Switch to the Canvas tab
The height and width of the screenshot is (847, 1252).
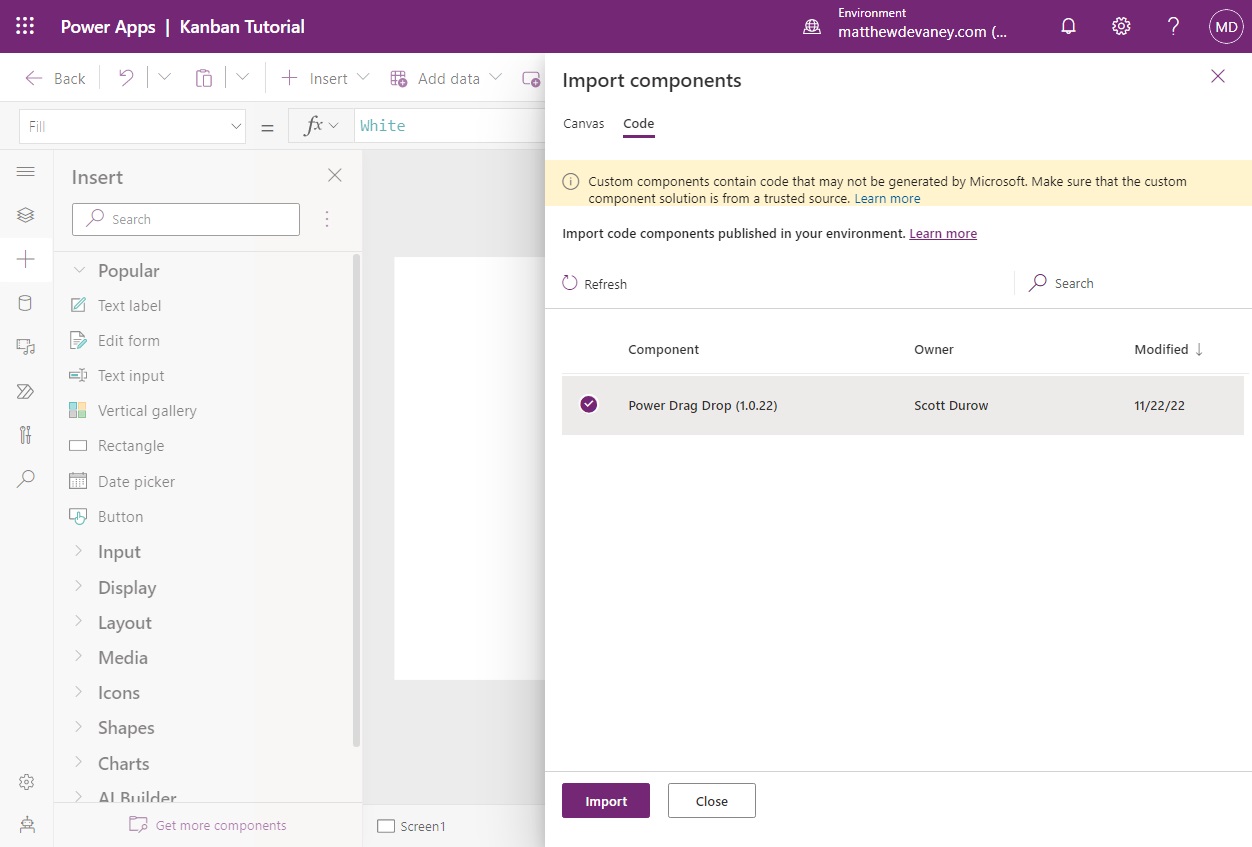click(584, 123)
